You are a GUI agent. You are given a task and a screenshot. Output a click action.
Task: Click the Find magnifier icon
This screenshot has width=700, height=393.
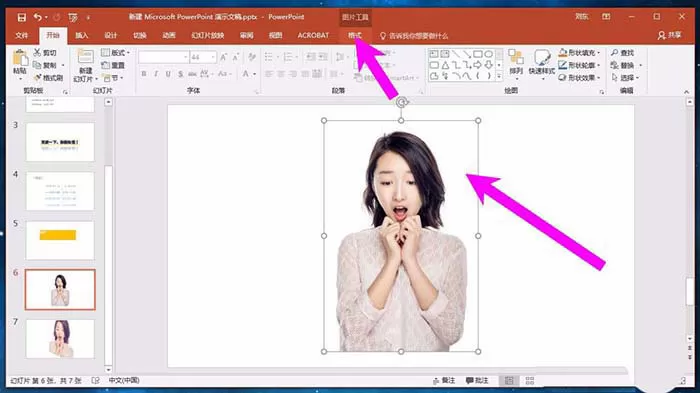tap(615, 53)
